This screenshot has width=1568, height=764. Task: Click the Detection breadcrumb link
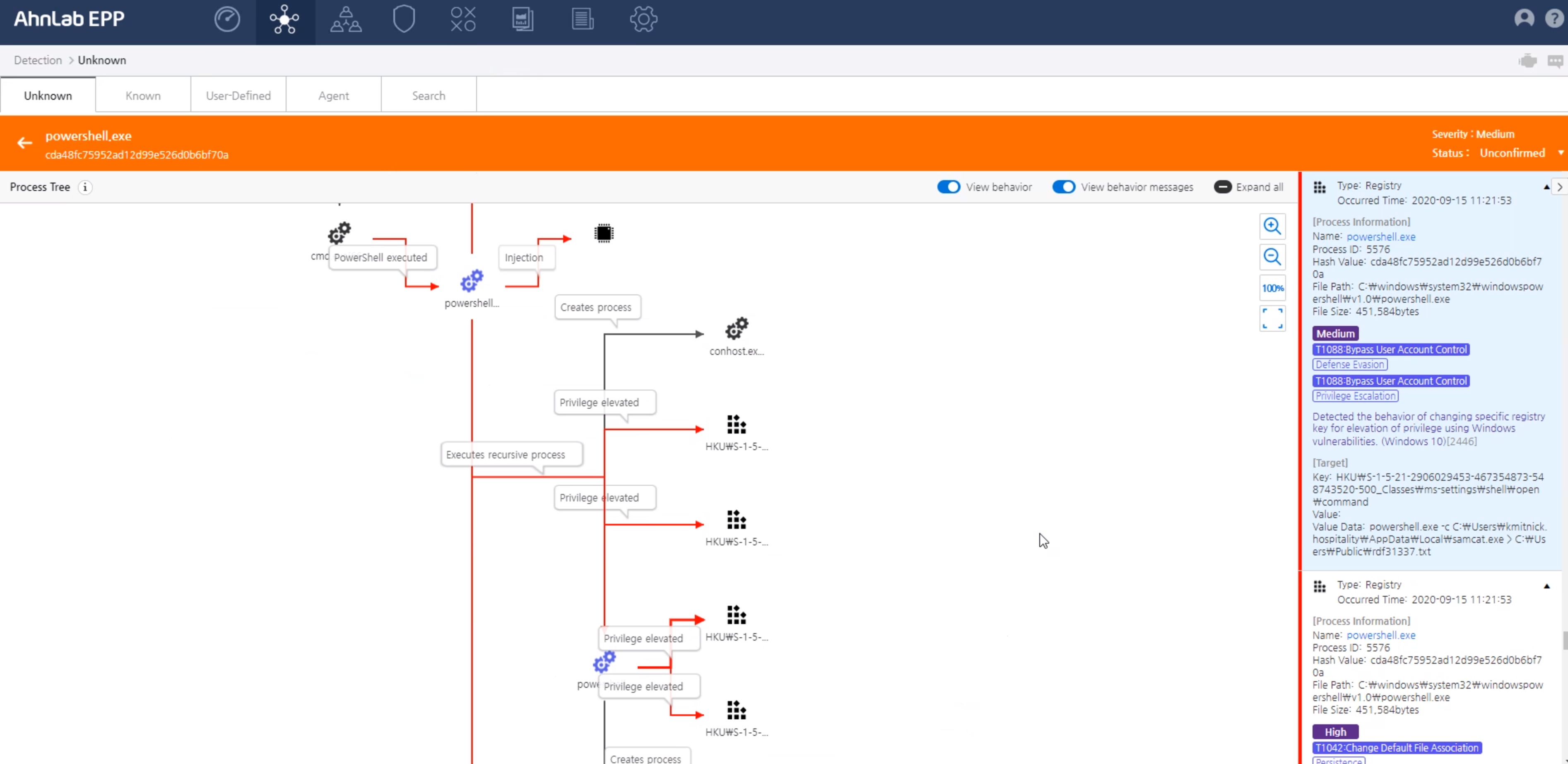click(38, 60)
